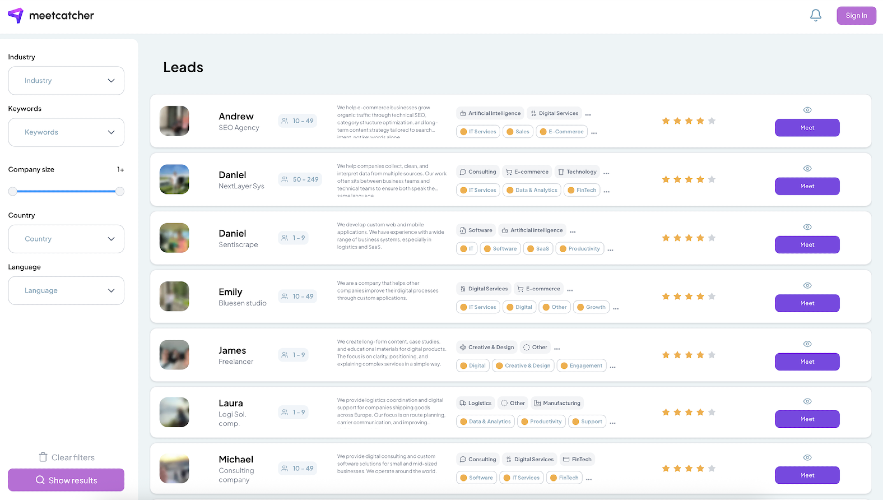This screenshot has height=500, width=883.
Task: Click the trash icon beside Clear filters
Action: click(43, 457)
